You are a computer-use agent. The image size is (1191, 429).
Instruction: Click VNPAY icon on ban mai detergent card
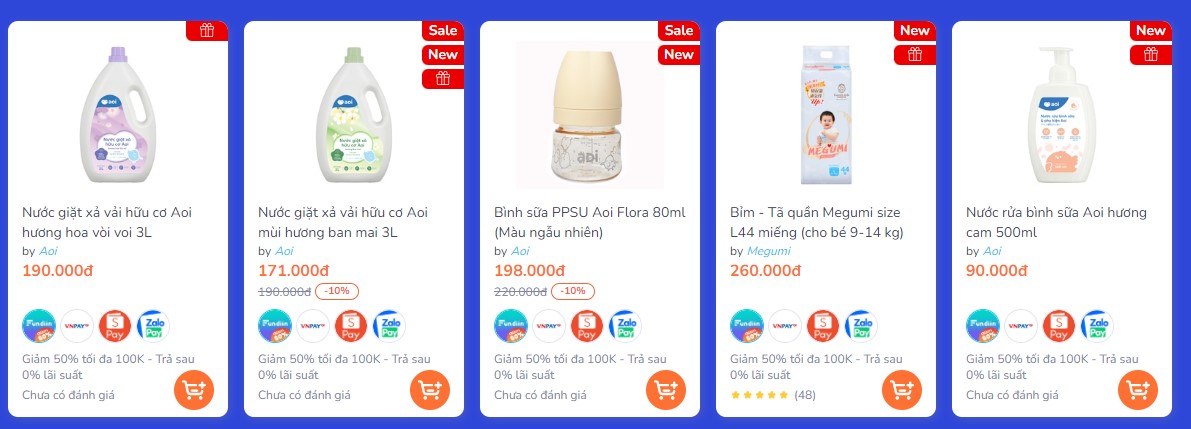[x=313, y=326]
